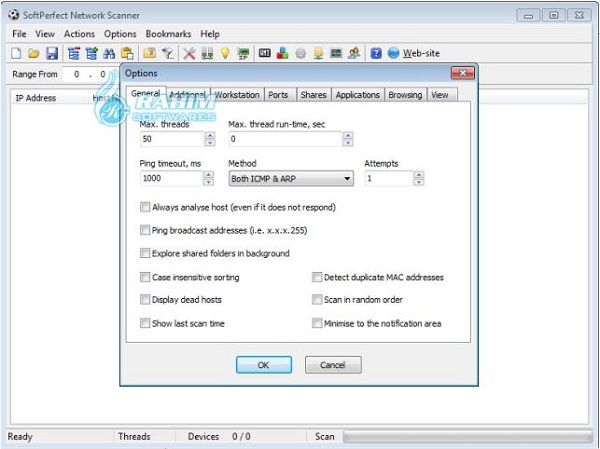The width and height of the screenshot is (600, 449).
Task: Click the funnel filter toolbar icon
Action: (x=168, y=53)
